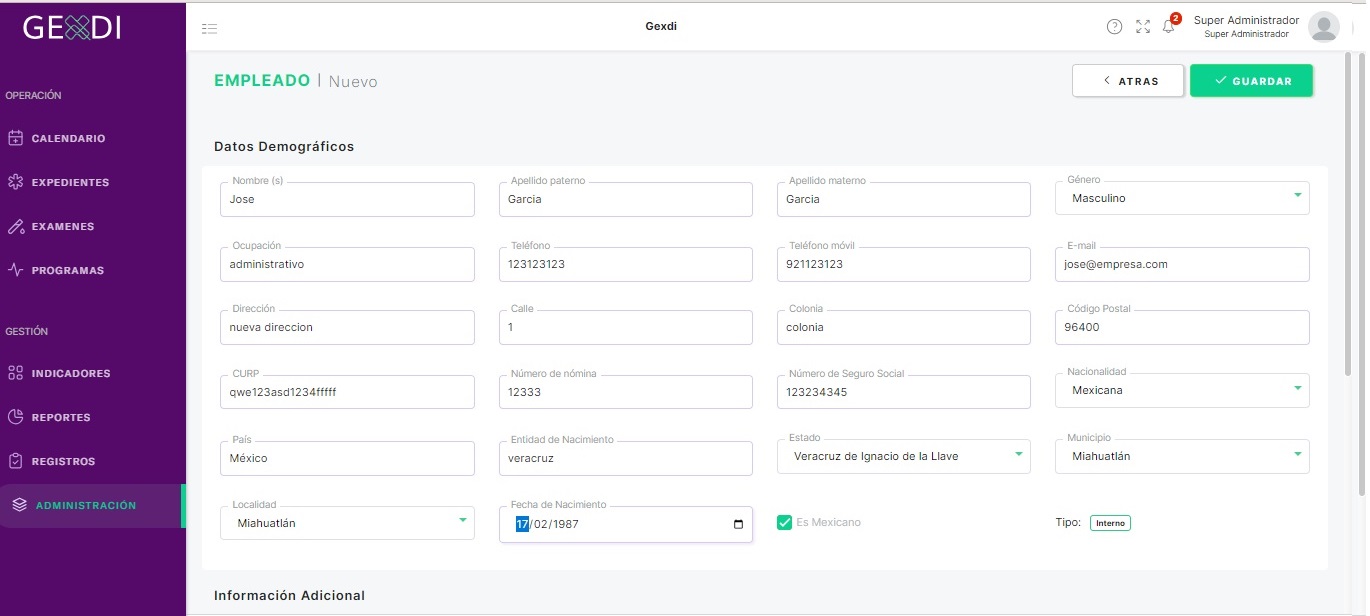Click the GEXDI logo in sidebar
Screen dimensions: 1370x616
point(72,27)
